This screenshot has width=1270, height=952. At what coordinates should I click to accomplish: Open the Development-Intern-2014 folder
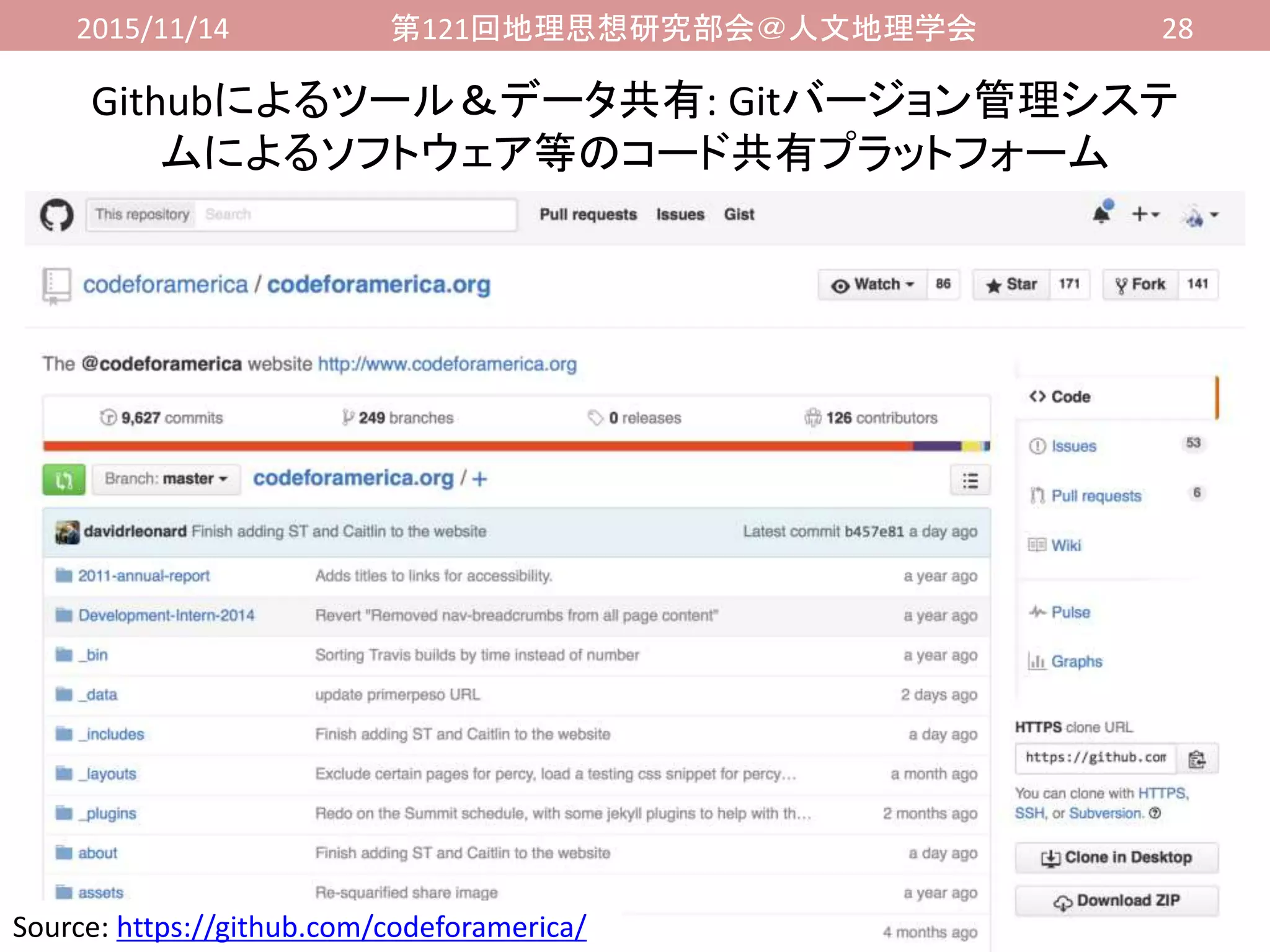(166, 615)
